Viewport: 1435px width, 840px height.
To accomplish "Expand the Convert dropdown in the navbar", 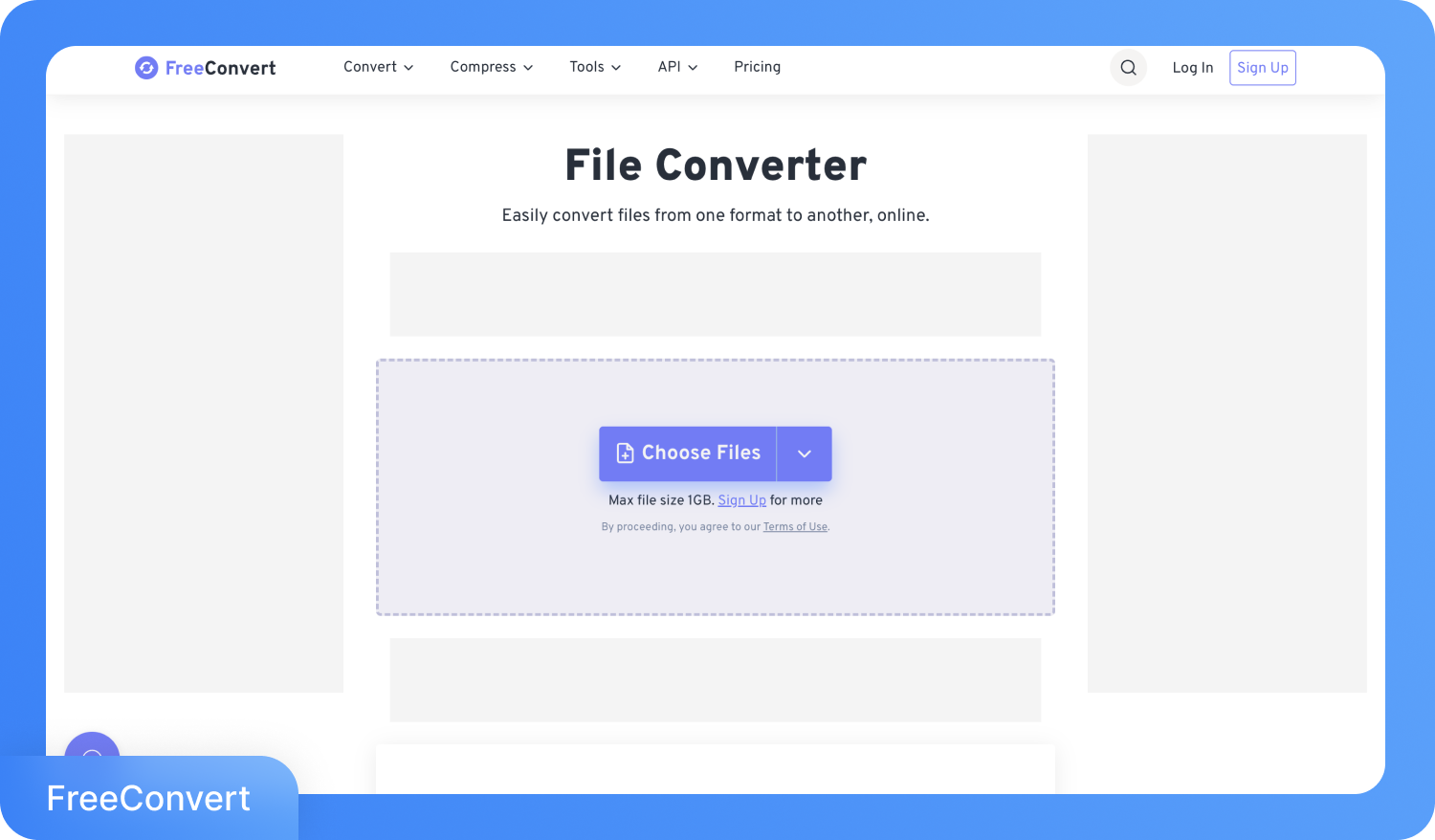I will [378, 67].
